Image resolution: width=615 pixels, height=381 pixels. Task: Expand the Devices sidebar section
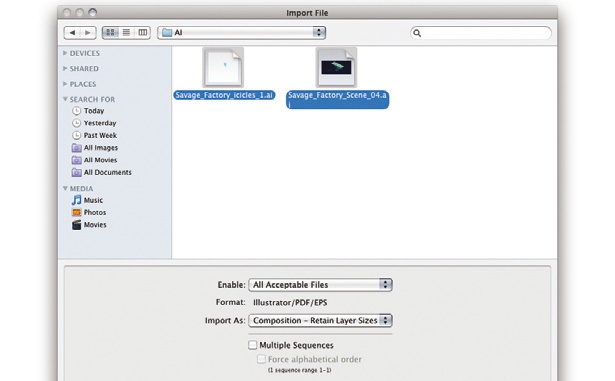tap(65, 53)
